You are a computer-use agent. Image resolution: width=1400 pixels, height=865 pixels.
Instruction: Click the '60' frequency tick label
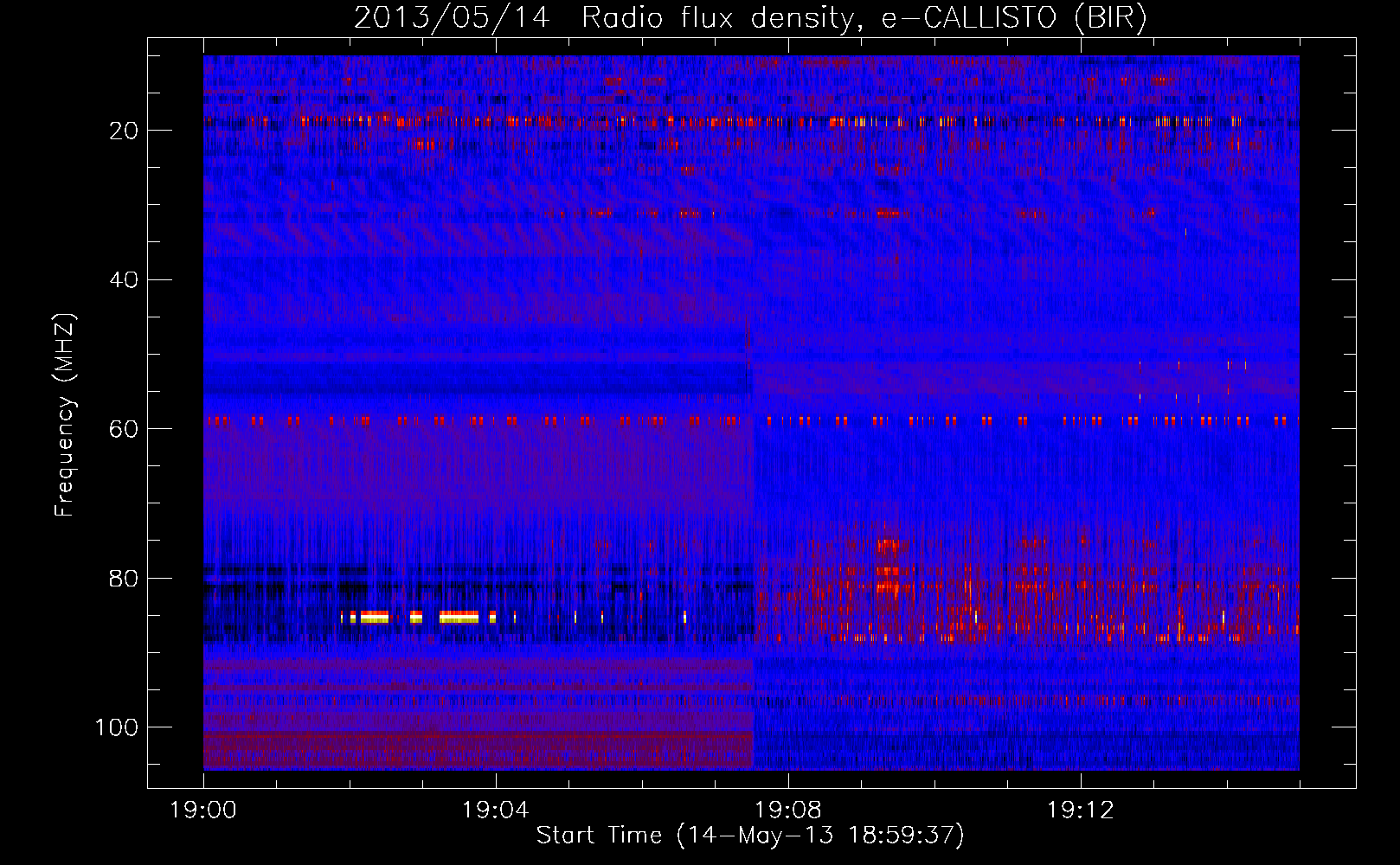click(x=125, y=429)
